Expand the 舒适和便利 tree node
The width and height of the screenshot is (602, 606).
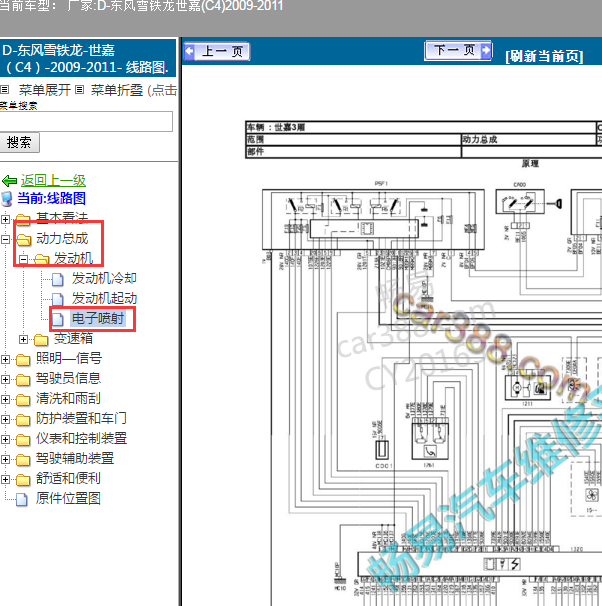pyautogui.click(x=5, y=480)
